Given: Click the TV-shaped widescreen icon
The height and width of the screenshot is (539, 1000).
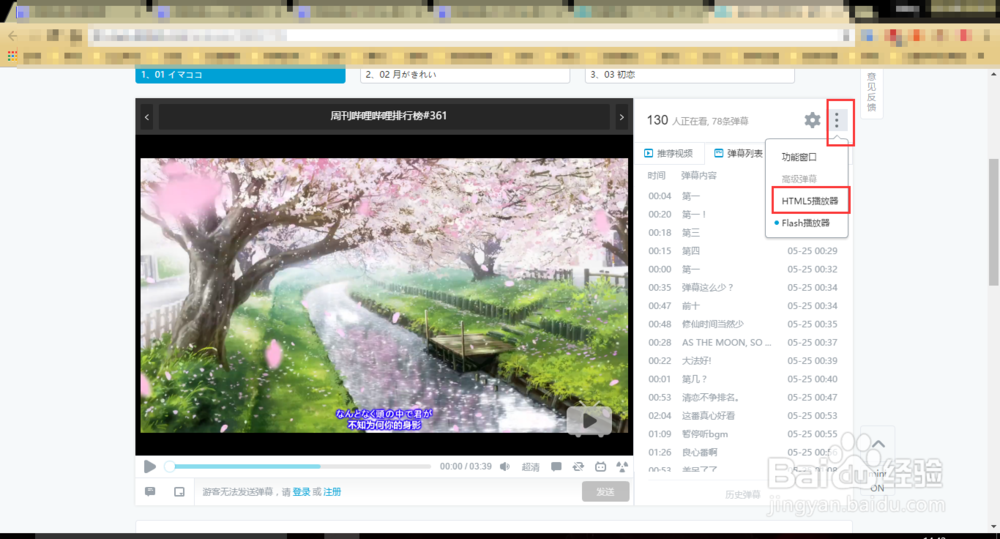Looking at the screenshot, I should tap(600, 467).
